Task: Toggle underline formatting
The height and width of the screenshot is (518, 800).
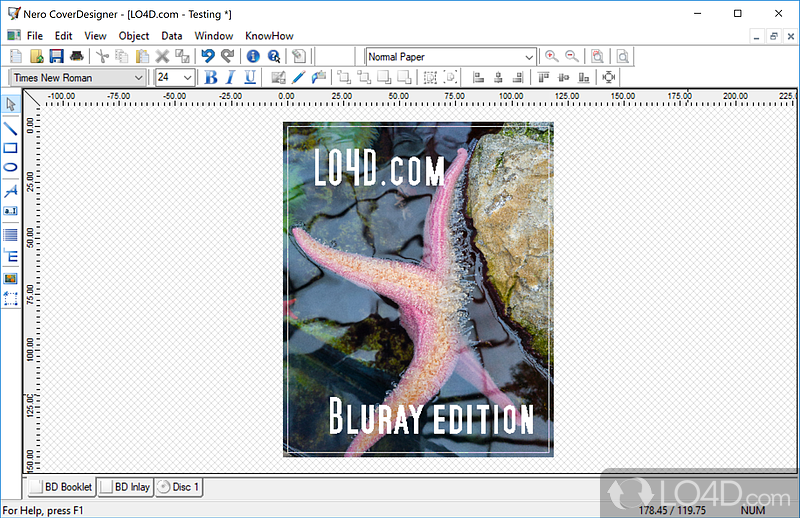Action: coord(250,78)
